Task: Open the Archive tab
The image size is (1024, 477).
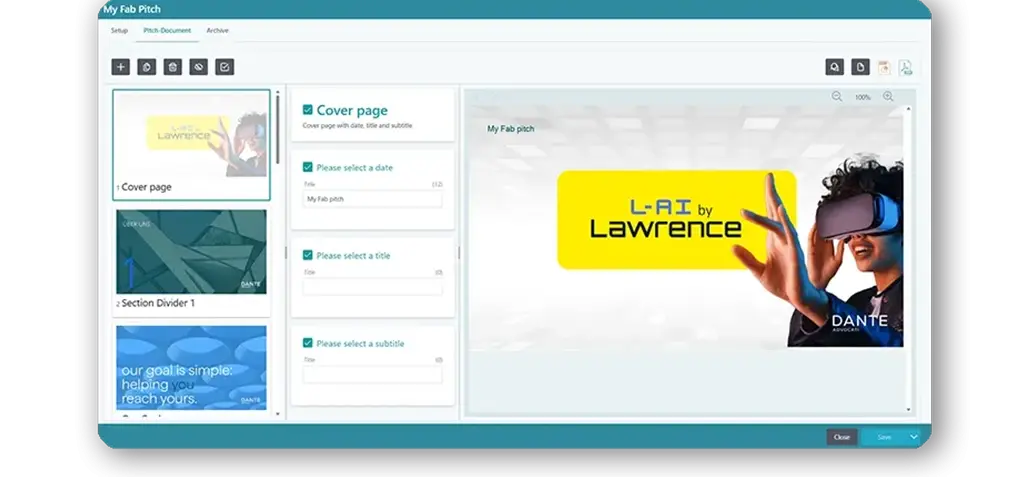Action: (x=217, y=31)
